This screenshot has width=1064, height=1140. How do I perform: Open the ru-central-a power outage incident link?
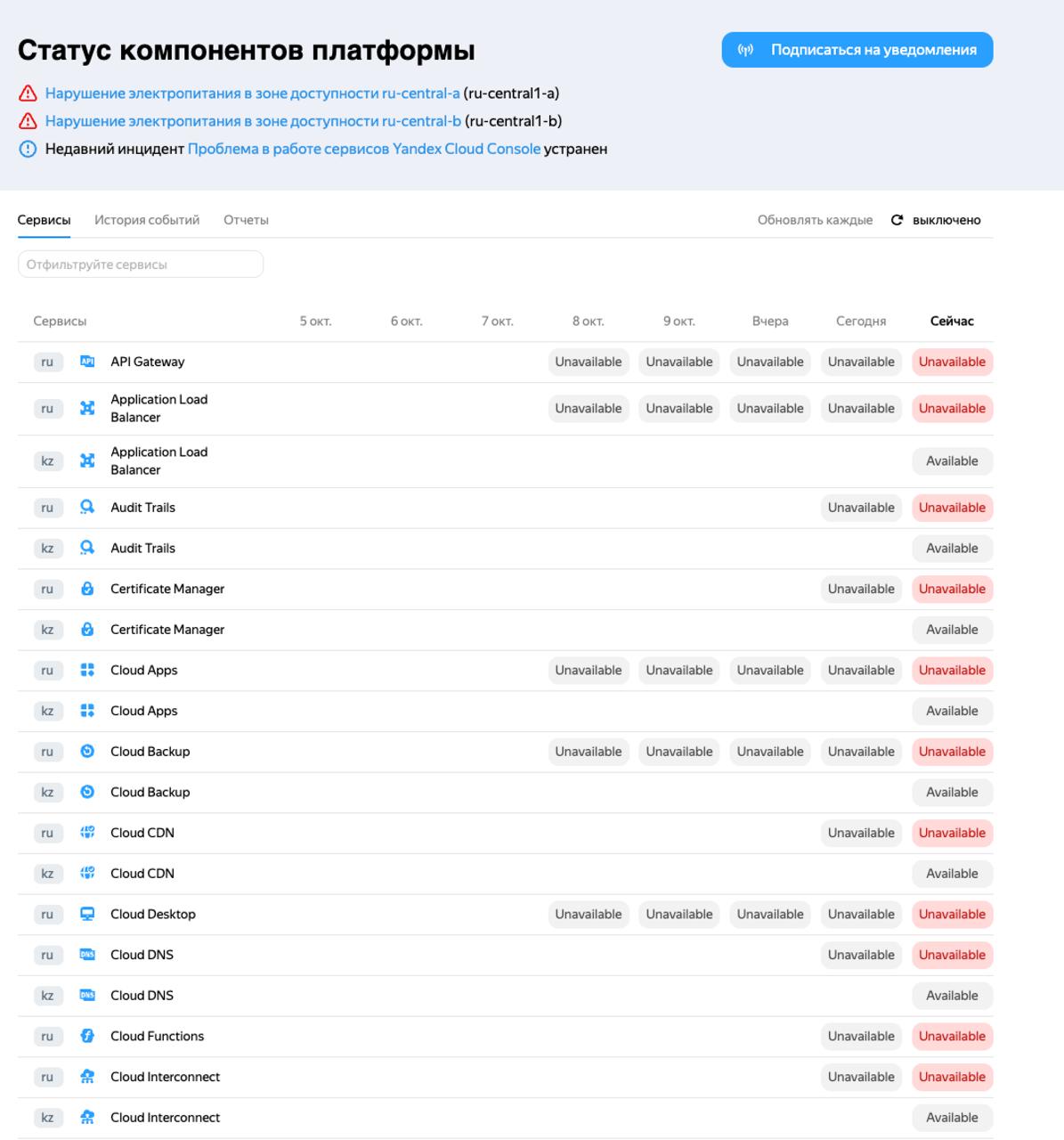253,94
